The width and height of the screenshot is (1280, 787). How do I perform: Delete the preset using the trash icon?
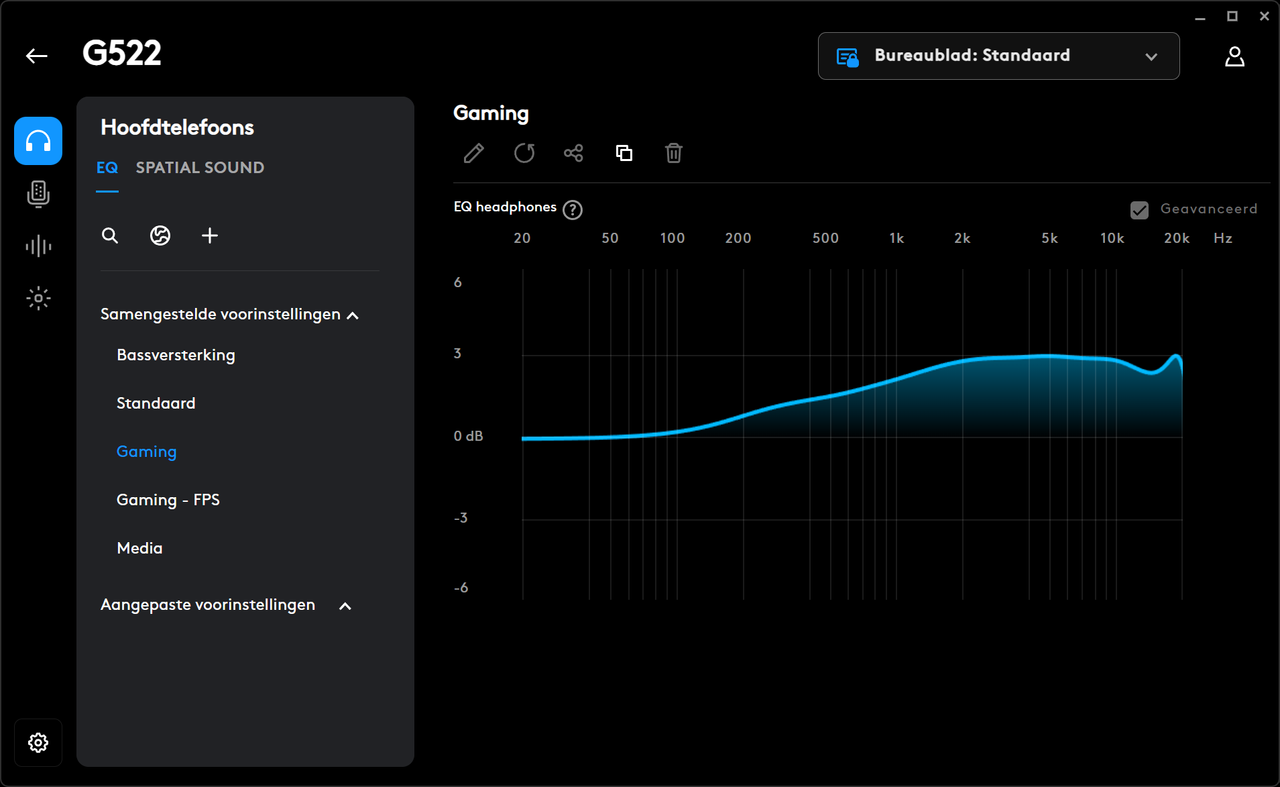point(674,153)
